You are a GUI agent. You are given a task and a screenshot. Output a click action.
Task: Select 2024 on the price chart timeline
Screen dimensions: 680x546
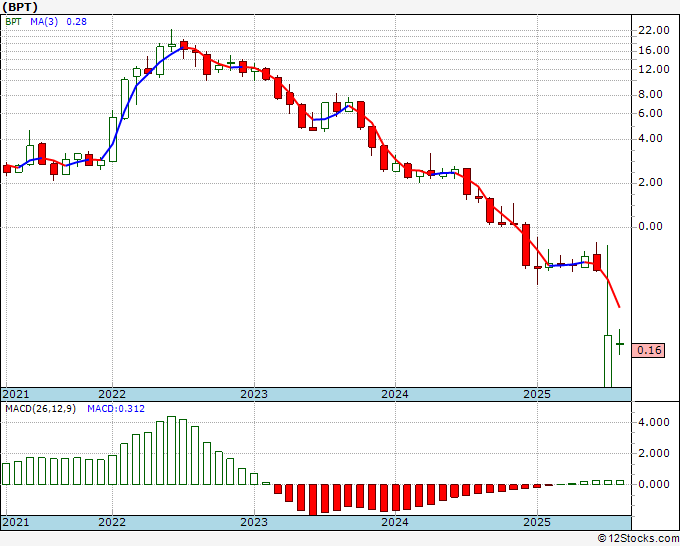[x=395, y=394]
